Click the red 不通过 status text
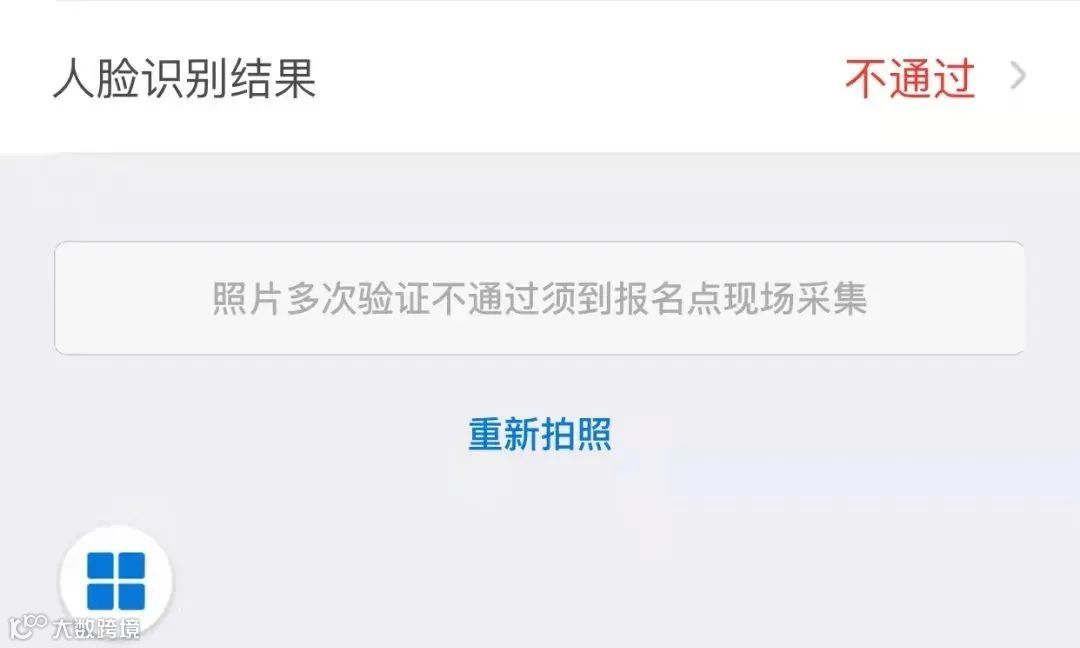The image size is (1080, 648). [910, 78]
